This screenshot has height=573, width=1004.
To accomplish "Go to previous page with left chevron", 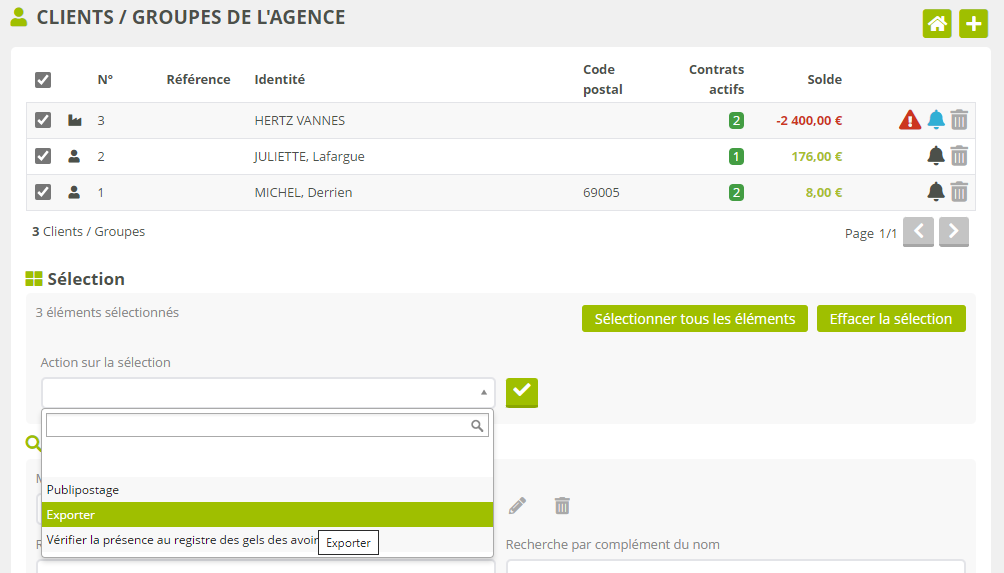I will [918, 232].
